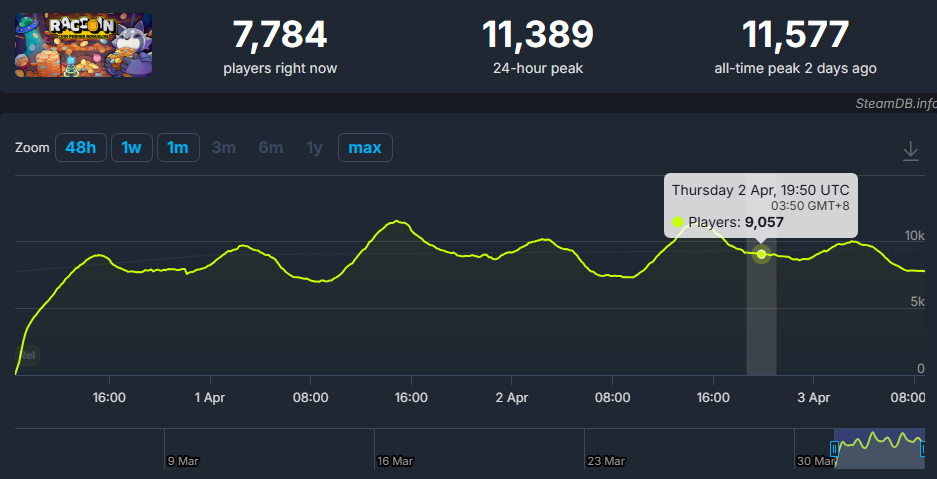Open the Raccoin game banner image
Viewport: 937px width, 479px height.
(x=83, y=45)
